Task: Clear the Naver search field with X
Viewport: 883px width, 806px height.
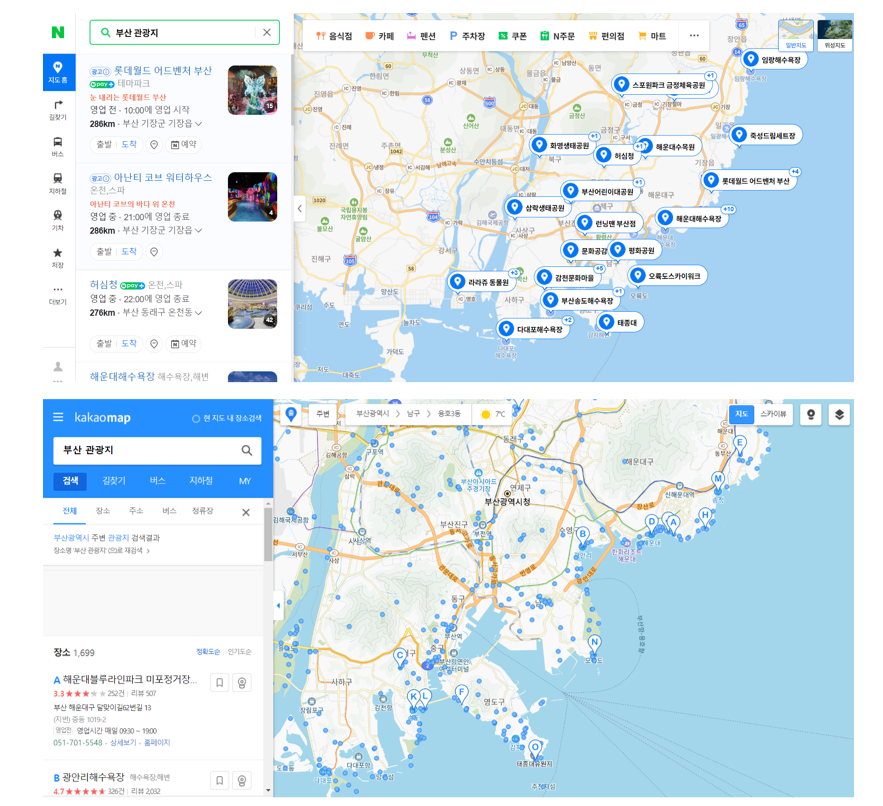Action: tap(267, 33)
